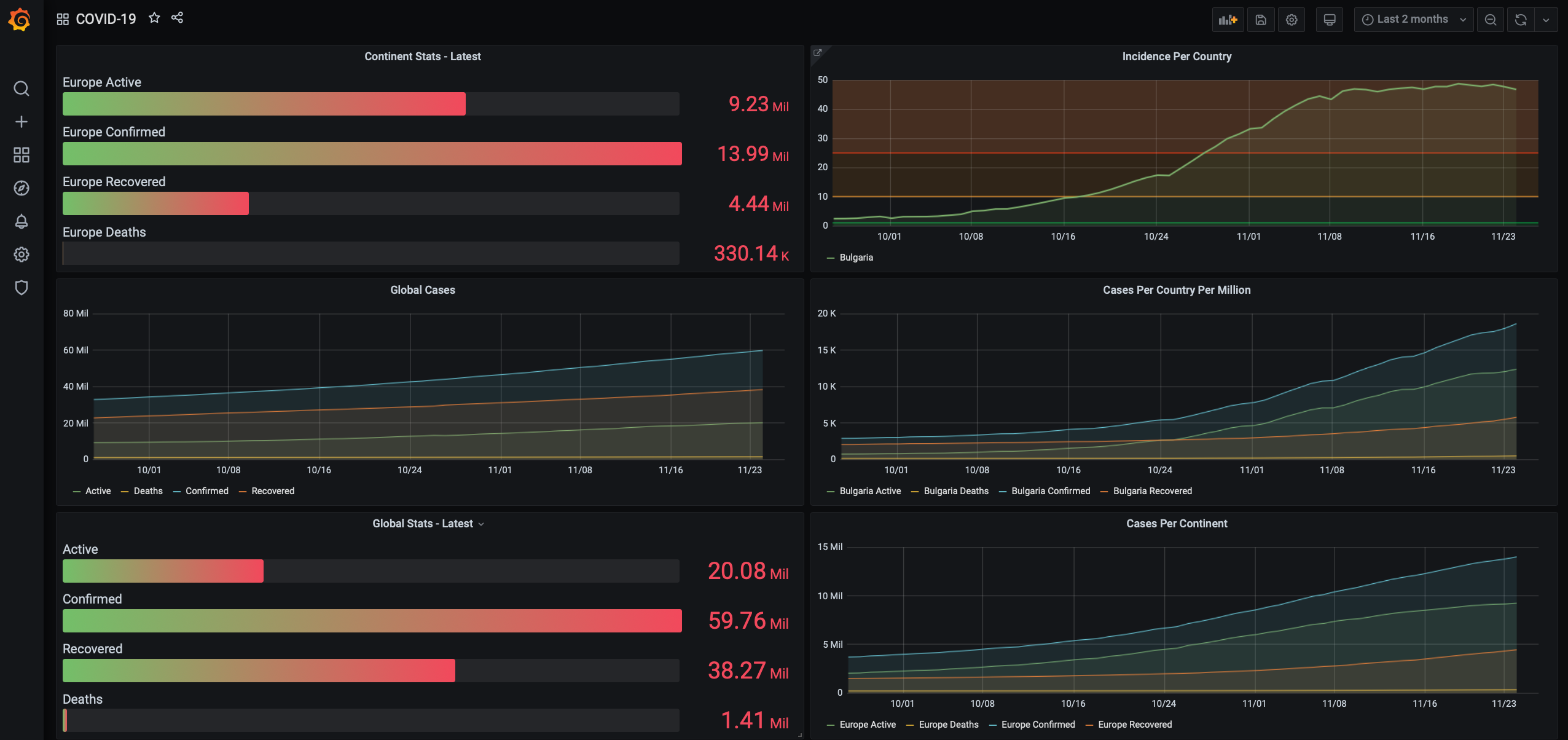Toggle Bulgaria Deaths series in legend
Image resolution: width=1568 pixels, height=740 pixels.
tap(955, 491)
